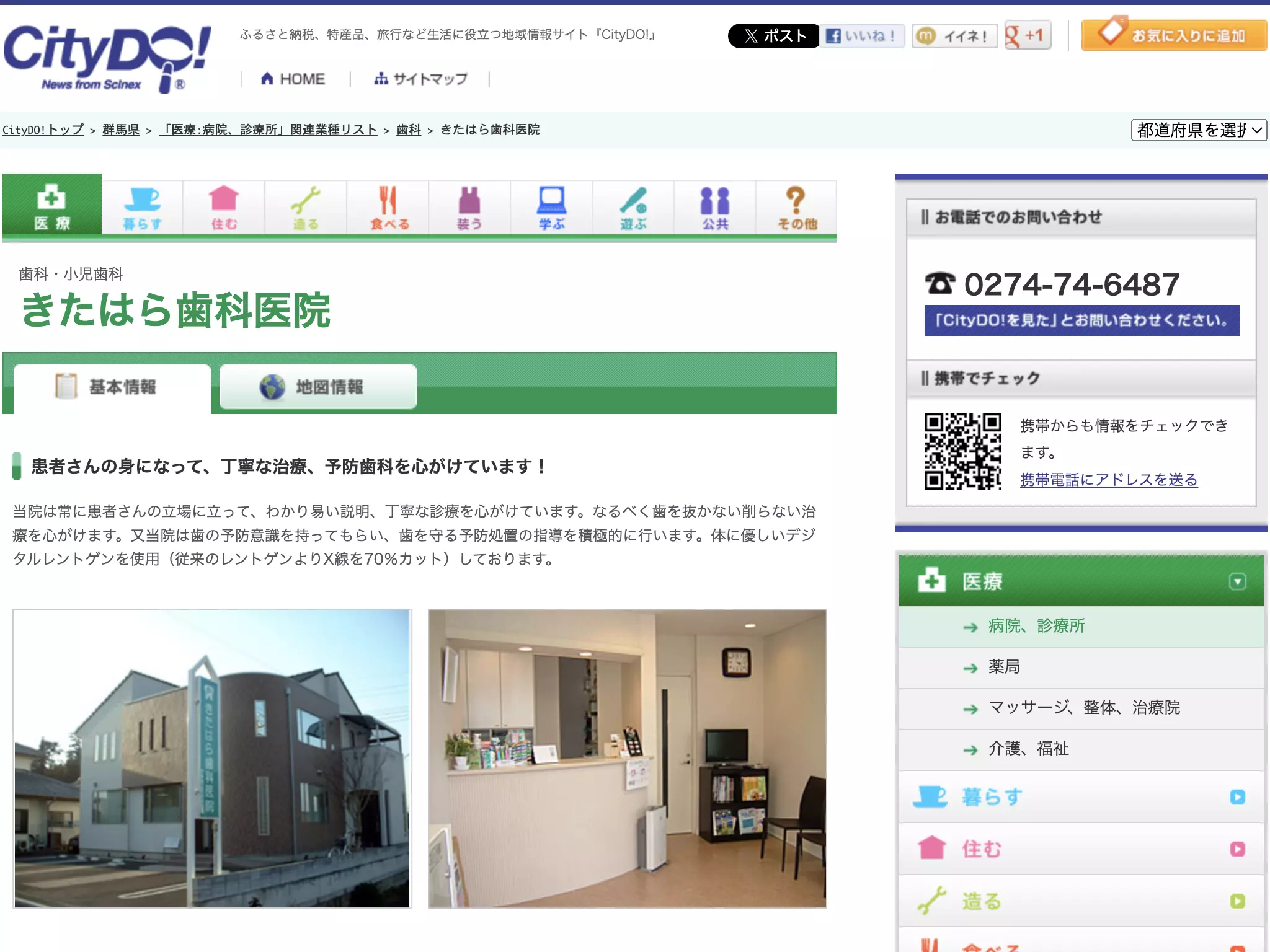Open the 装う clothing icon category
The image size is (1270, 952).
469,208
